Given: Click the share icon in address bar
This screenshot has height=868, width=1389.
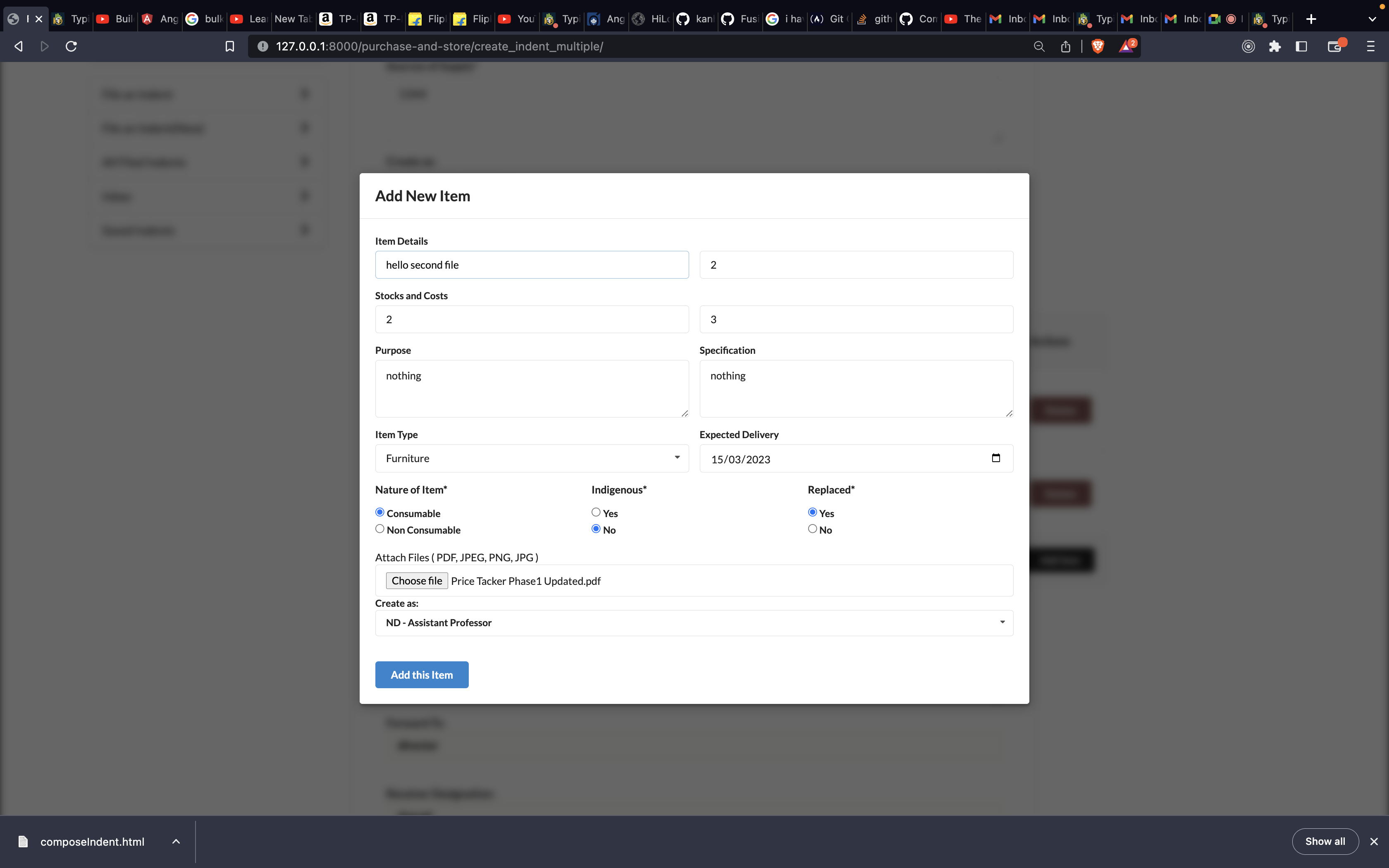Looking at the screenshot, I should click(x=1065, y=46).
